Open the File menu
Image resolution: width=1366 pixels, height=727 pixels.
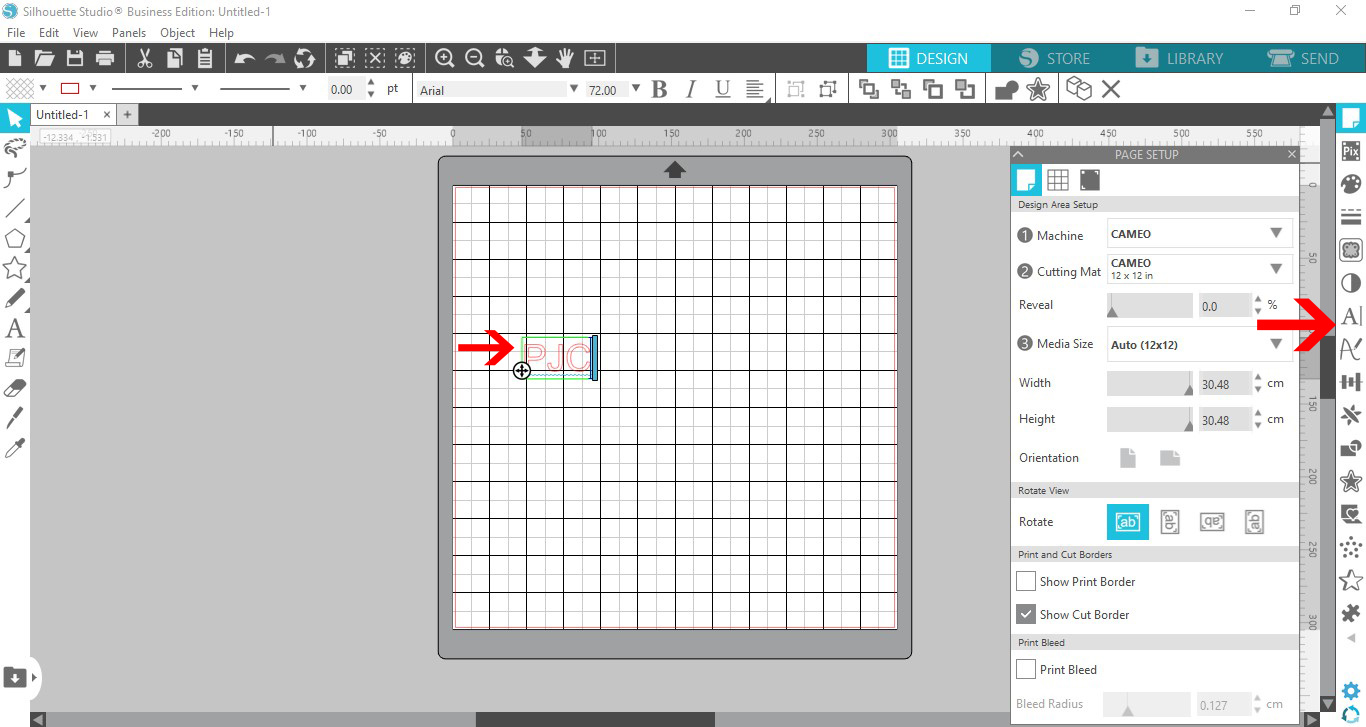tap(15, 33)
